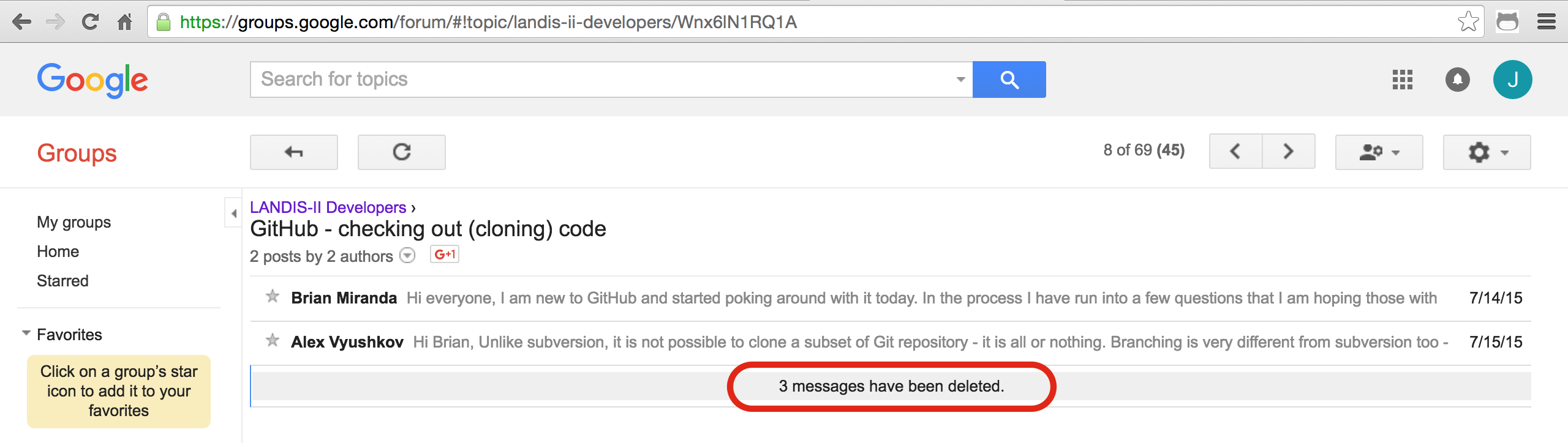This screenshot has height=443, width=1568.
Task: Open the Google apps grid
Action: pos(1402,80)
